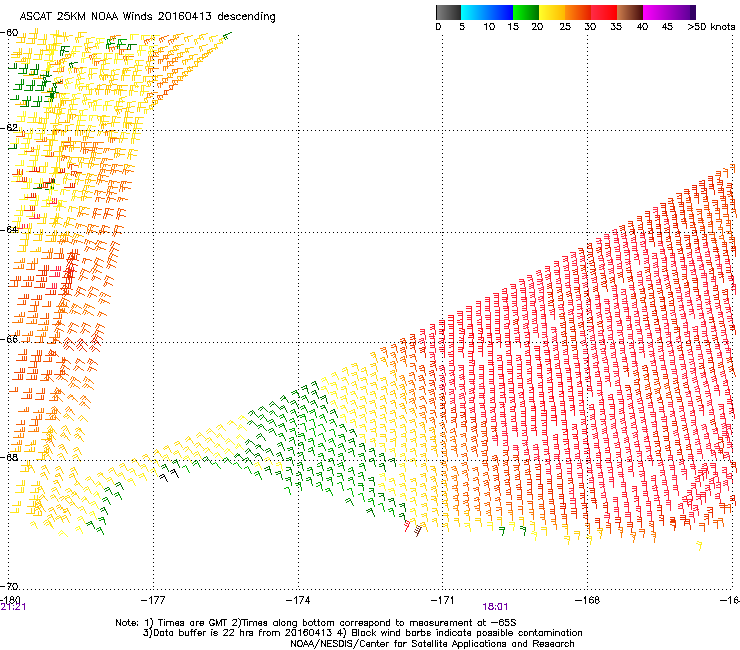Click the -174 longitude axis label
Screen dimensions: 740x650
pos(298,600)
